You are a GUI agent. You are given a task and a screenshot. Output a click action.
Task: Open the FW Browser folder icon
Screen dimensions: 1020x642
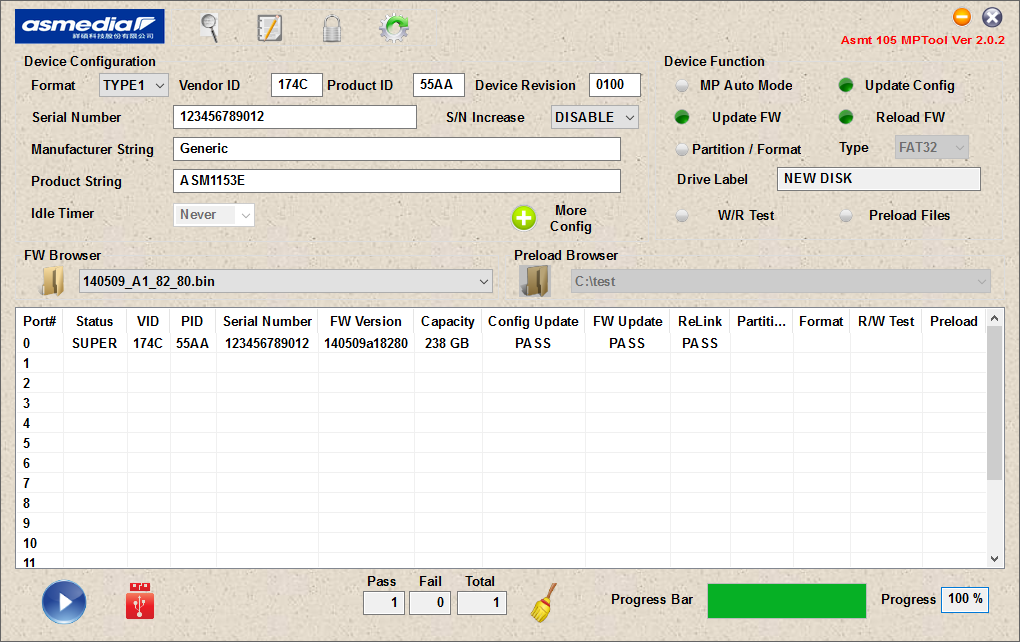click(53, 282)
